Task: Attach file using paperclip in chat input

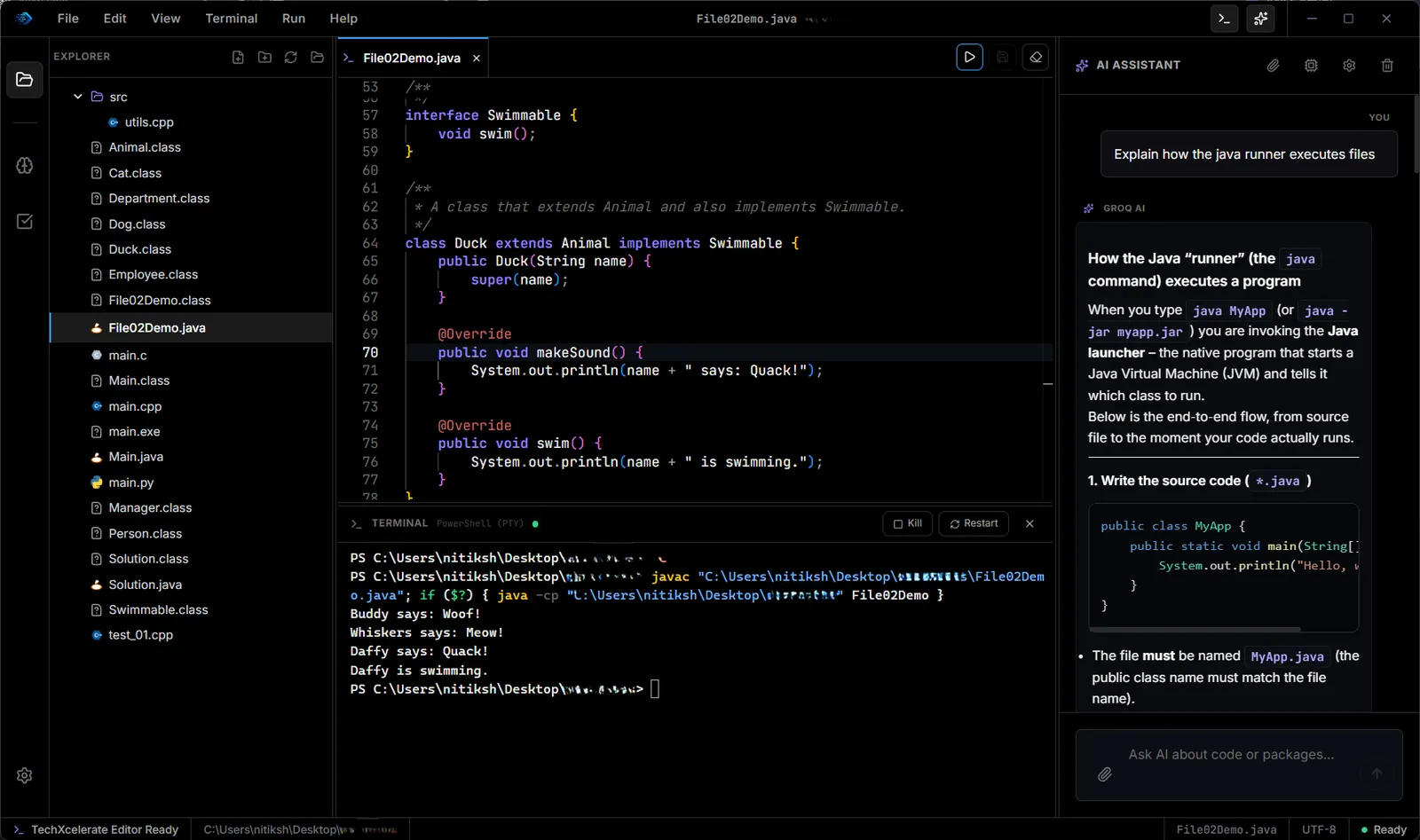Action: point(1105,774)
